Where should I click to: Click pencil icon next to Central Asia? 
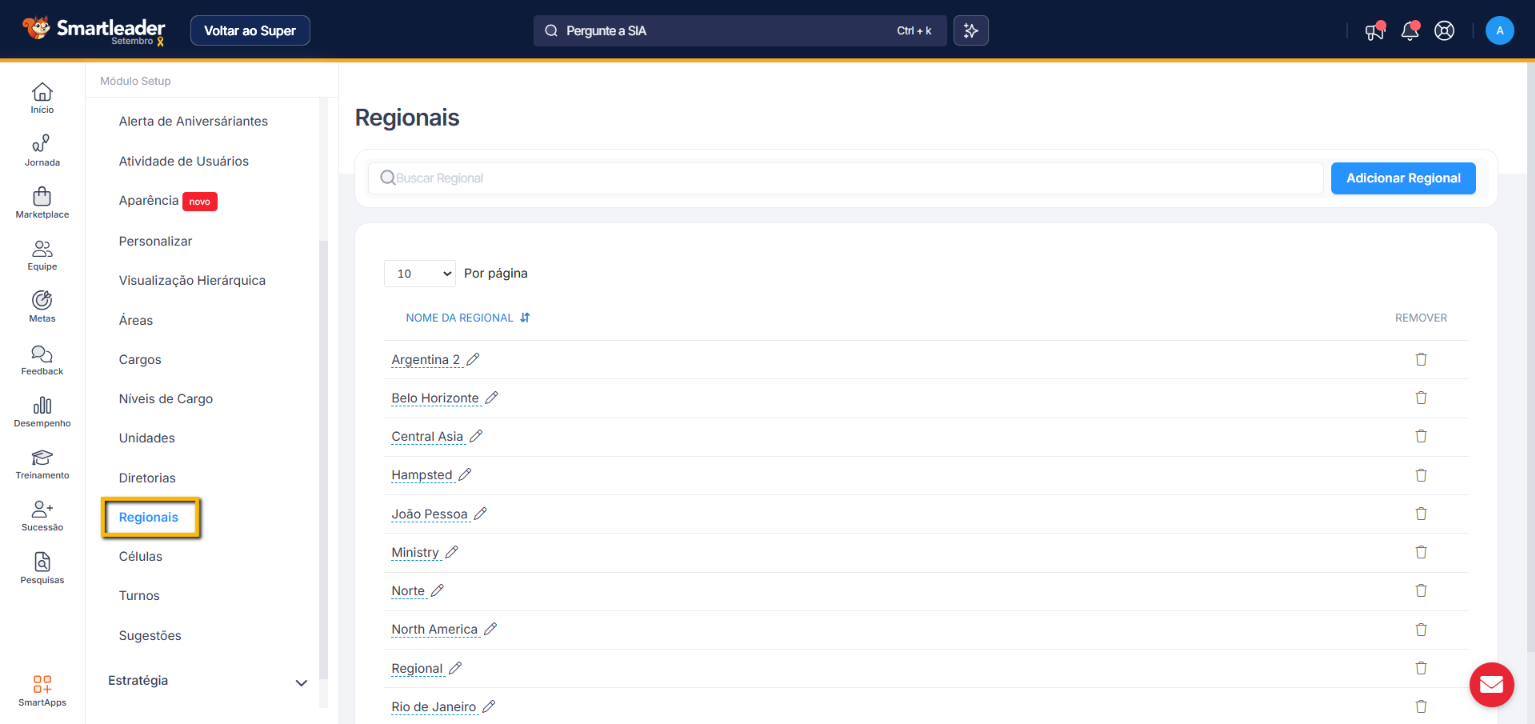(476, 436)
